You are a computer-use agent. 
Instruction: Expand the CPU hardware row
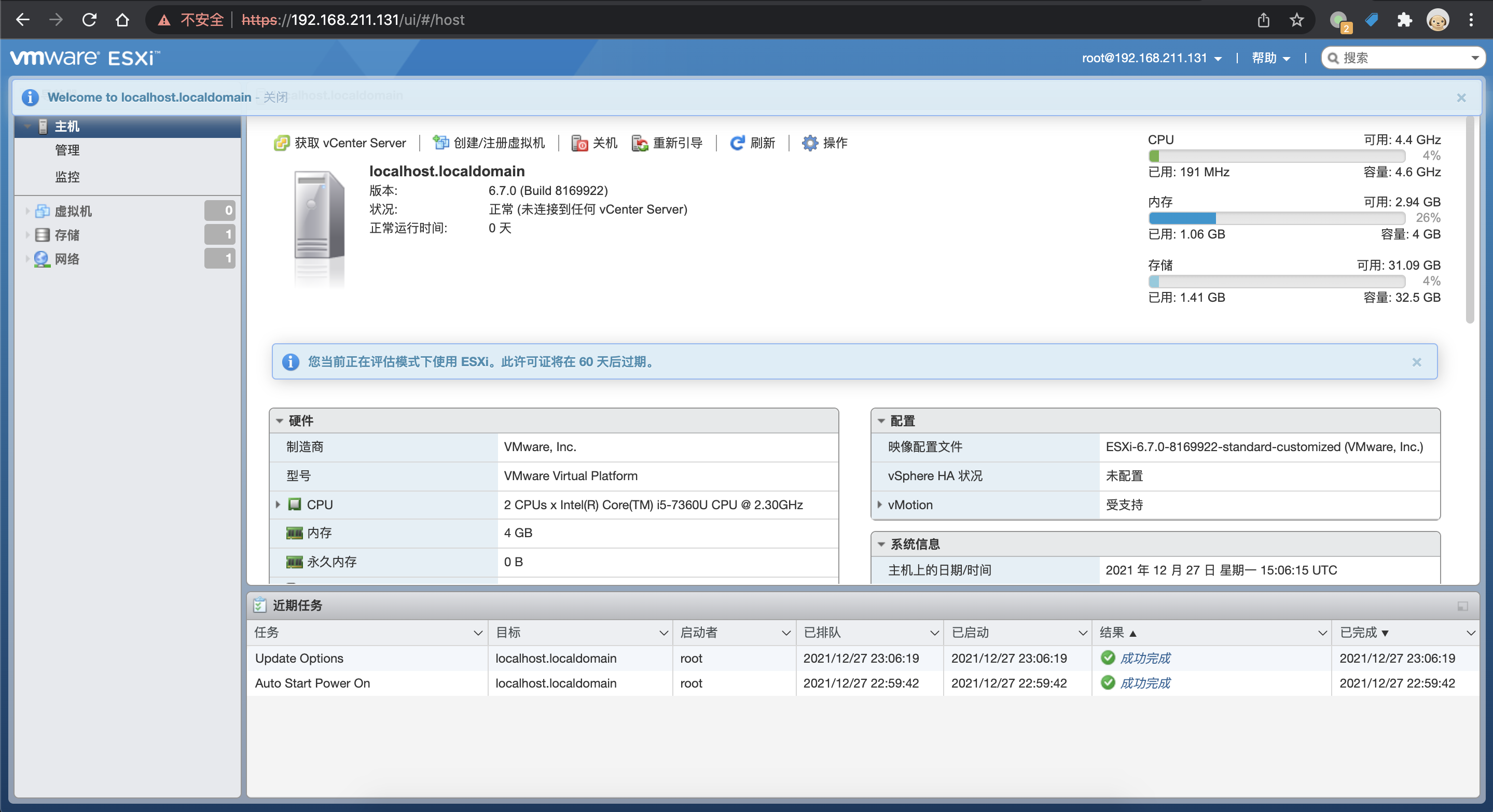(278, 505)
